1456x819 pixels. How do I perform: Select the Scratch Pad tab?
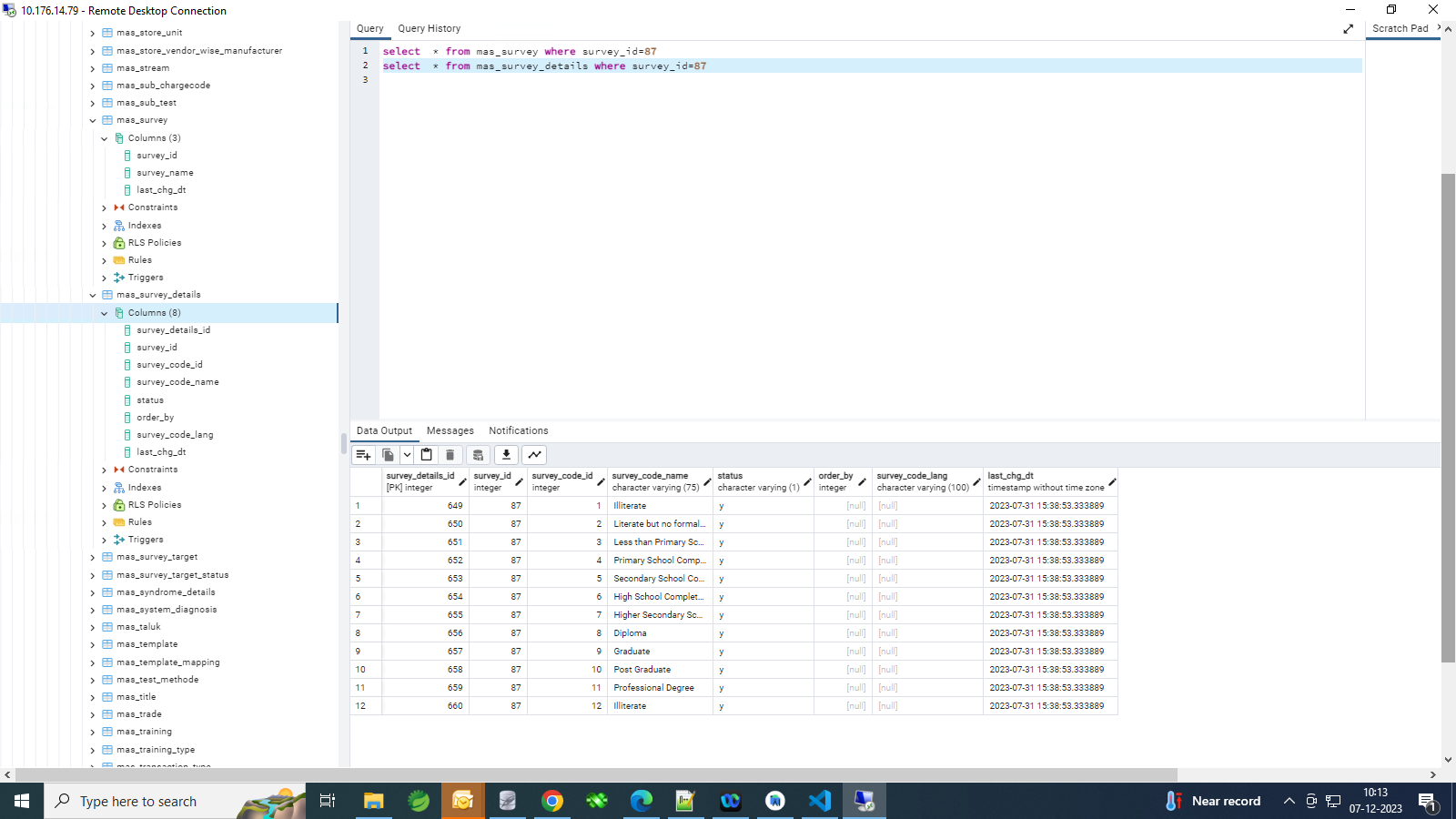pos(1400,29)
